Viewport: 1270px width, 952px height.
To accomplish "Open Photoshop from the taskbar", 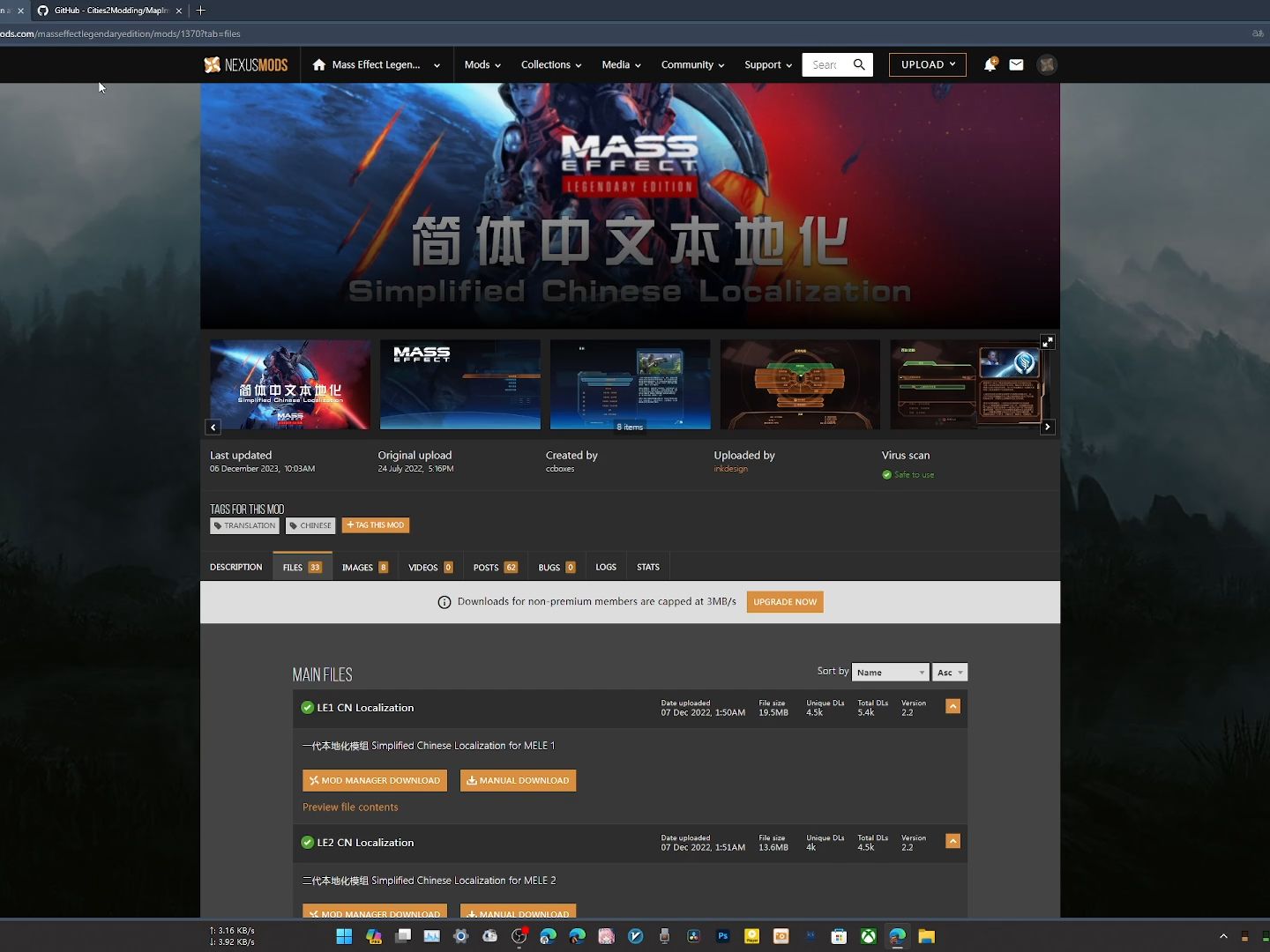I will coord(723,936).
